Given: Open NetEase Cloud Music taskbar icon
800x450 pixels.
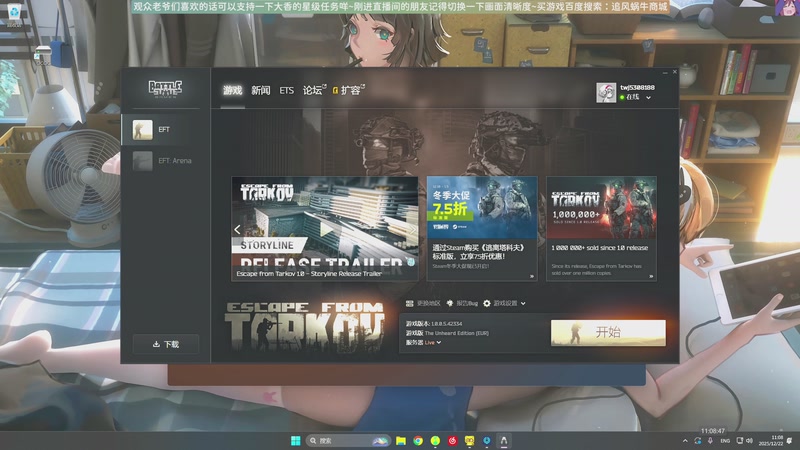Looking at the screenshot, I should (x=452, y=440).
